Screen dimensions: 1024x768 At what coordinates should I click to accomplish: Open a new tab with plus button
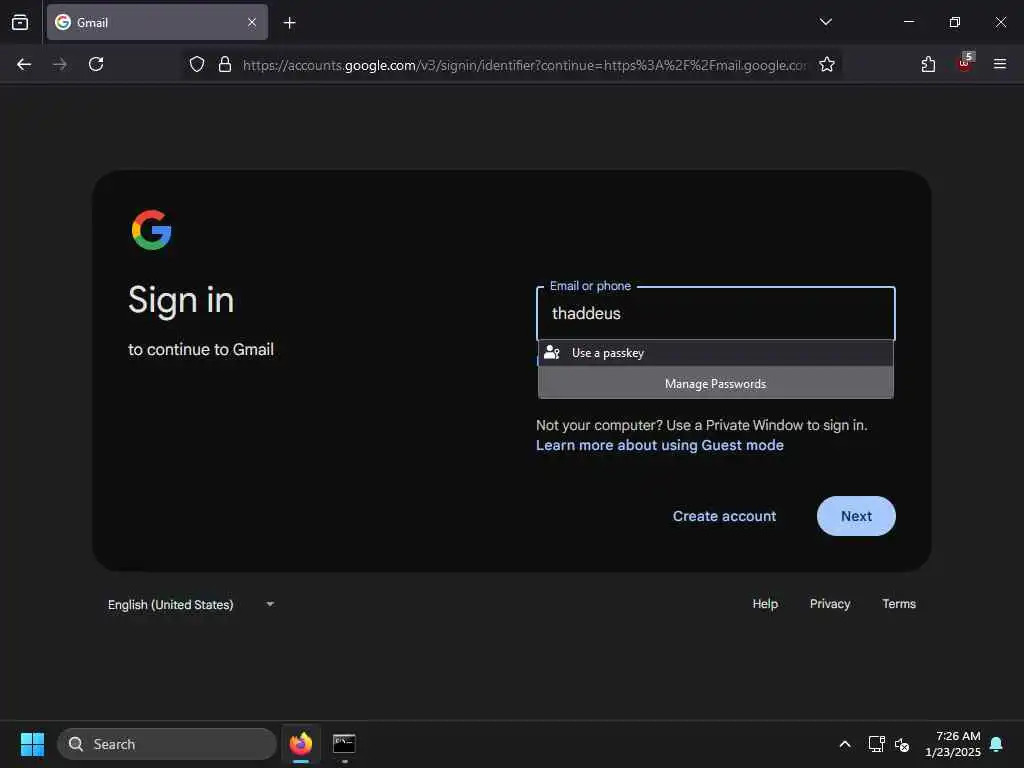[289, 23]
